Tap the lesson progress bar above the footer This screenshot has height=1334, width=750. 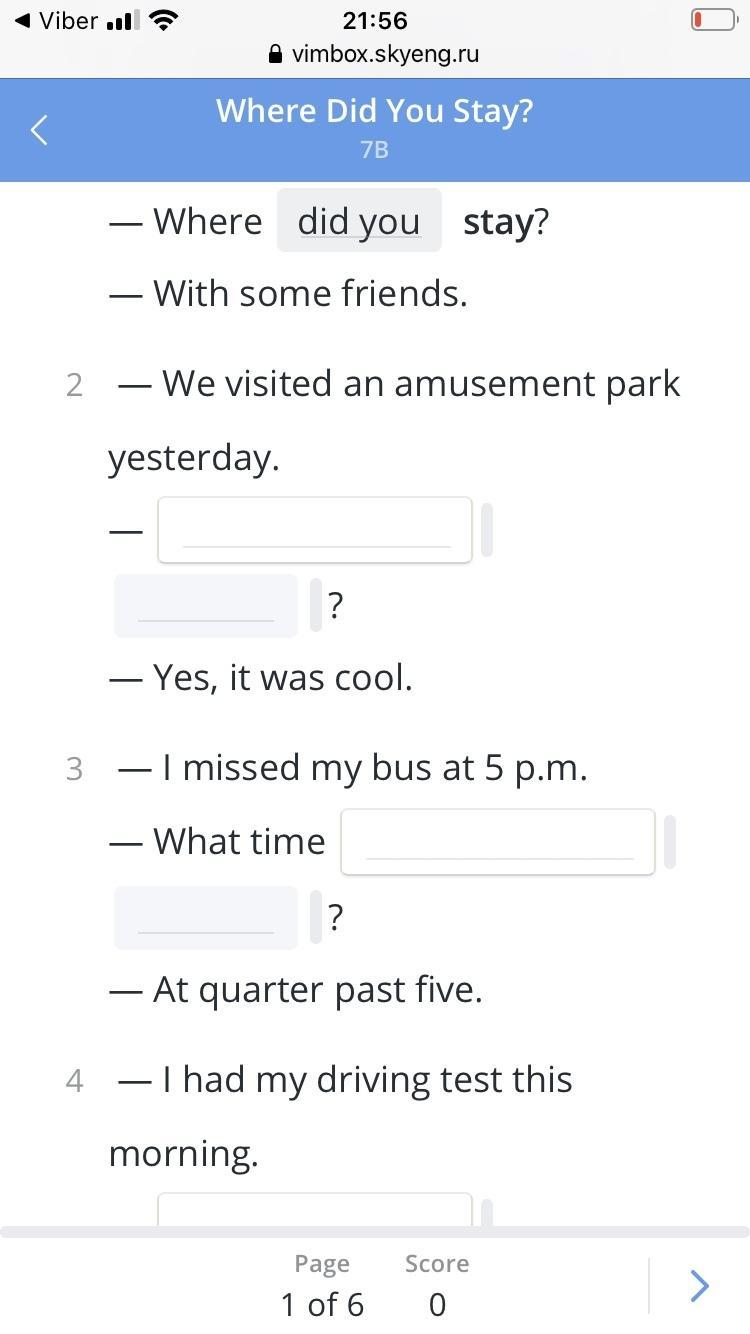pos(375,1232)
